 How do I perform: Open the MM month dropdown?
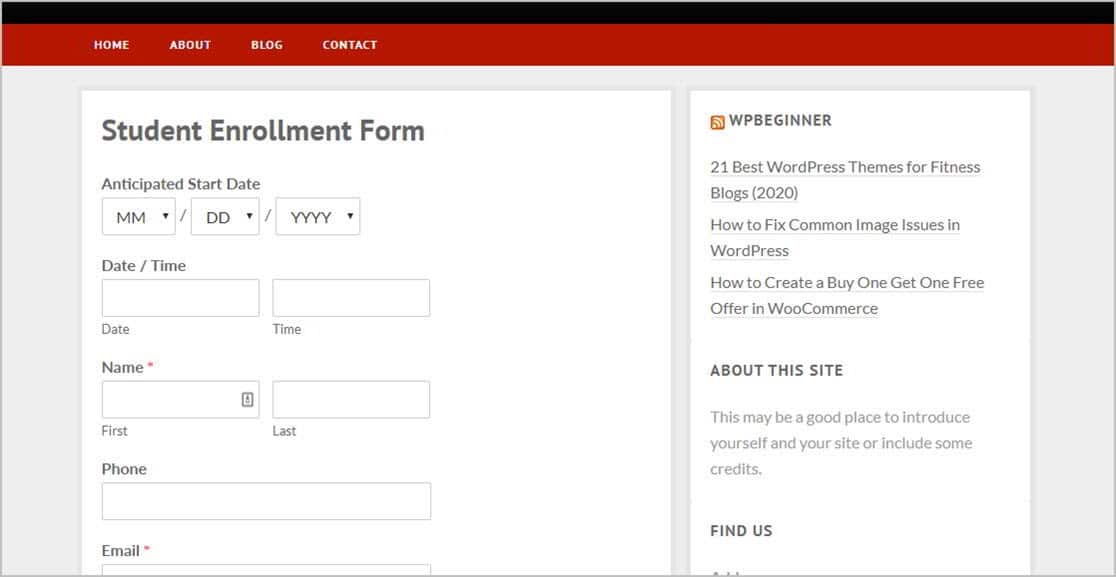pyautogui.click(x=137, y=216)
